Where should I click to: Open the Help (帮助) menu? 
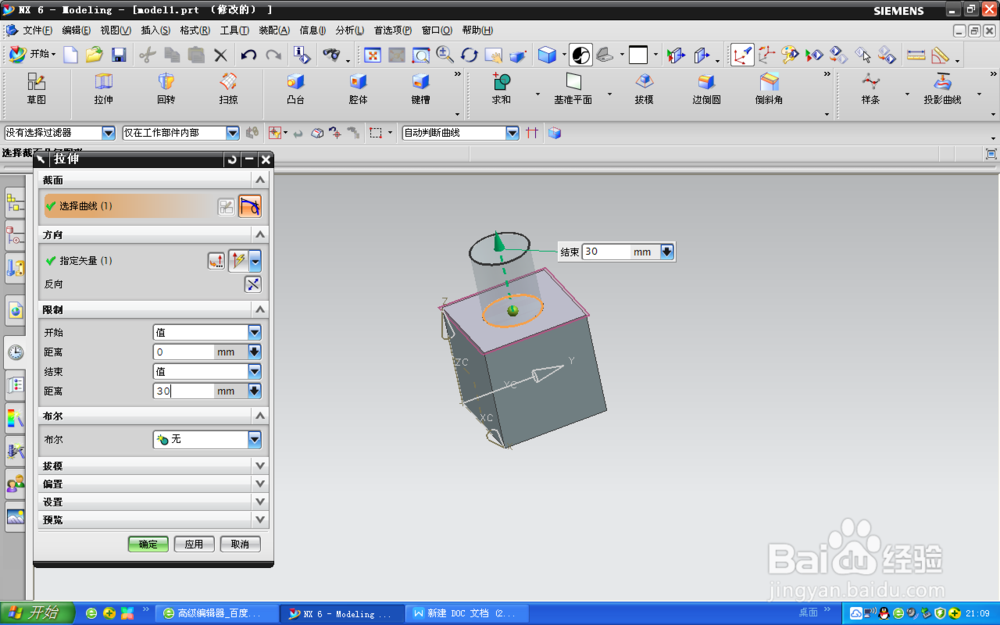(477, 31)
